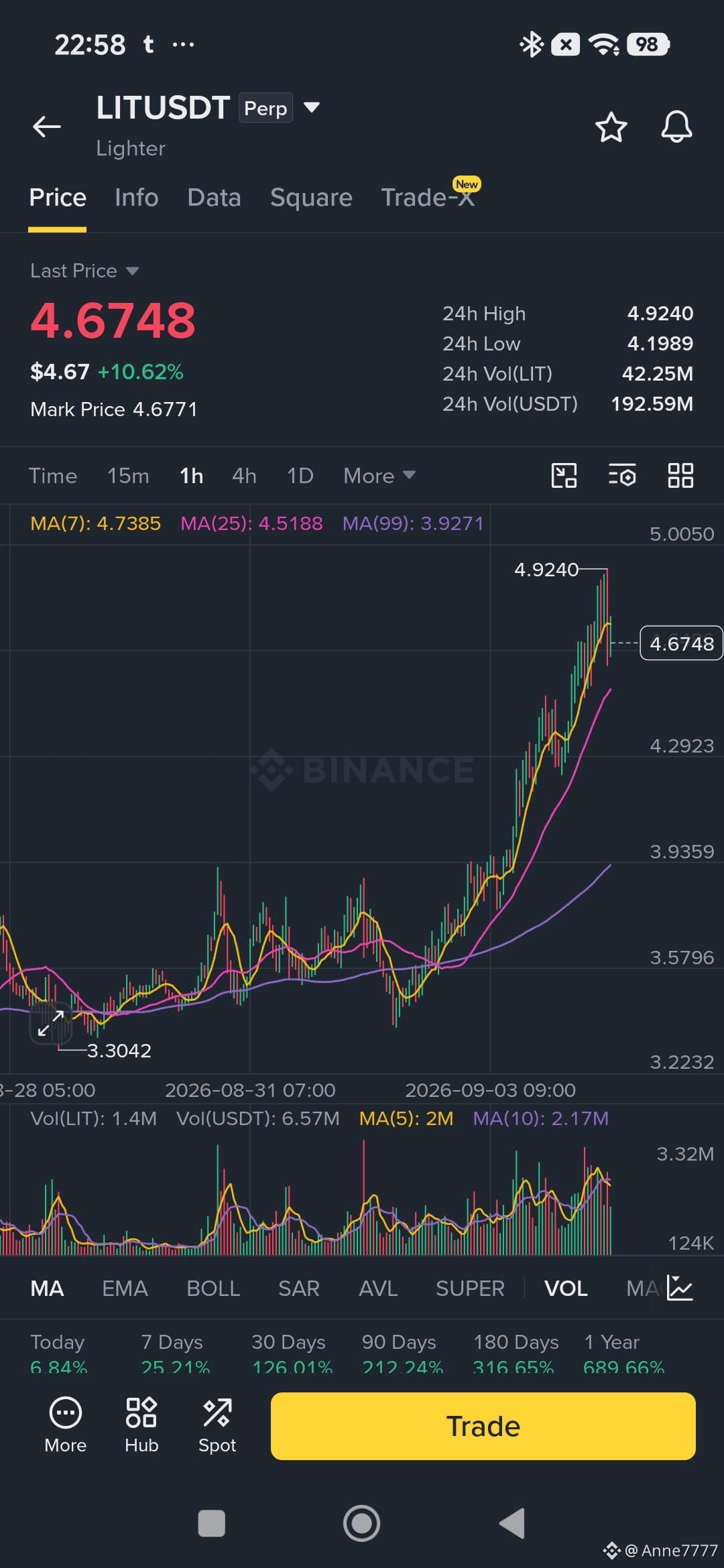This screenshot has width=724, height=1568.
Task: Open chart settings icon beside intervals
Action: (622, 476)
